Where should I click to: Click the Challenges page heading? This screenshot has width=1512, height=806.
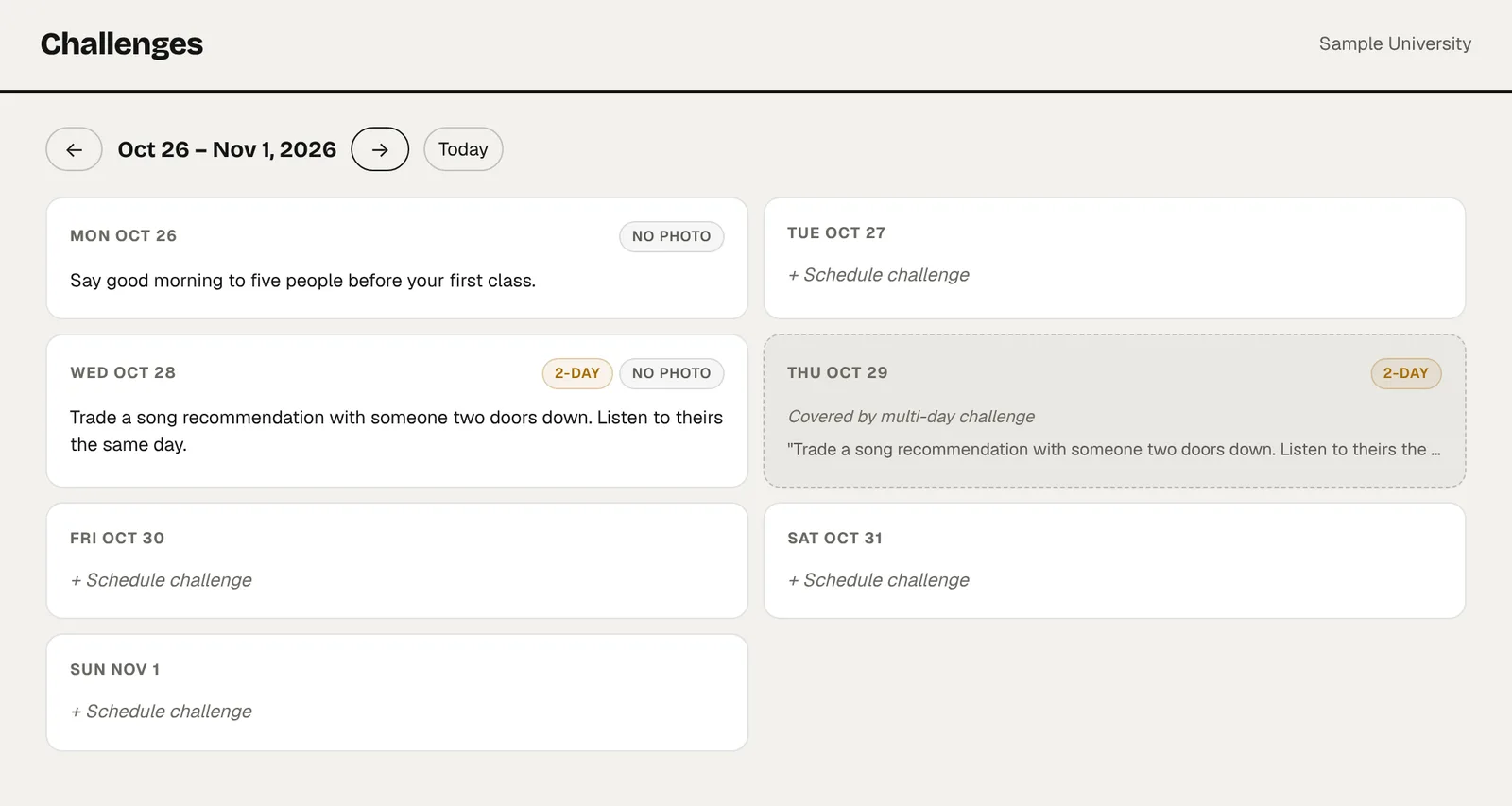[x=122, y=44]
